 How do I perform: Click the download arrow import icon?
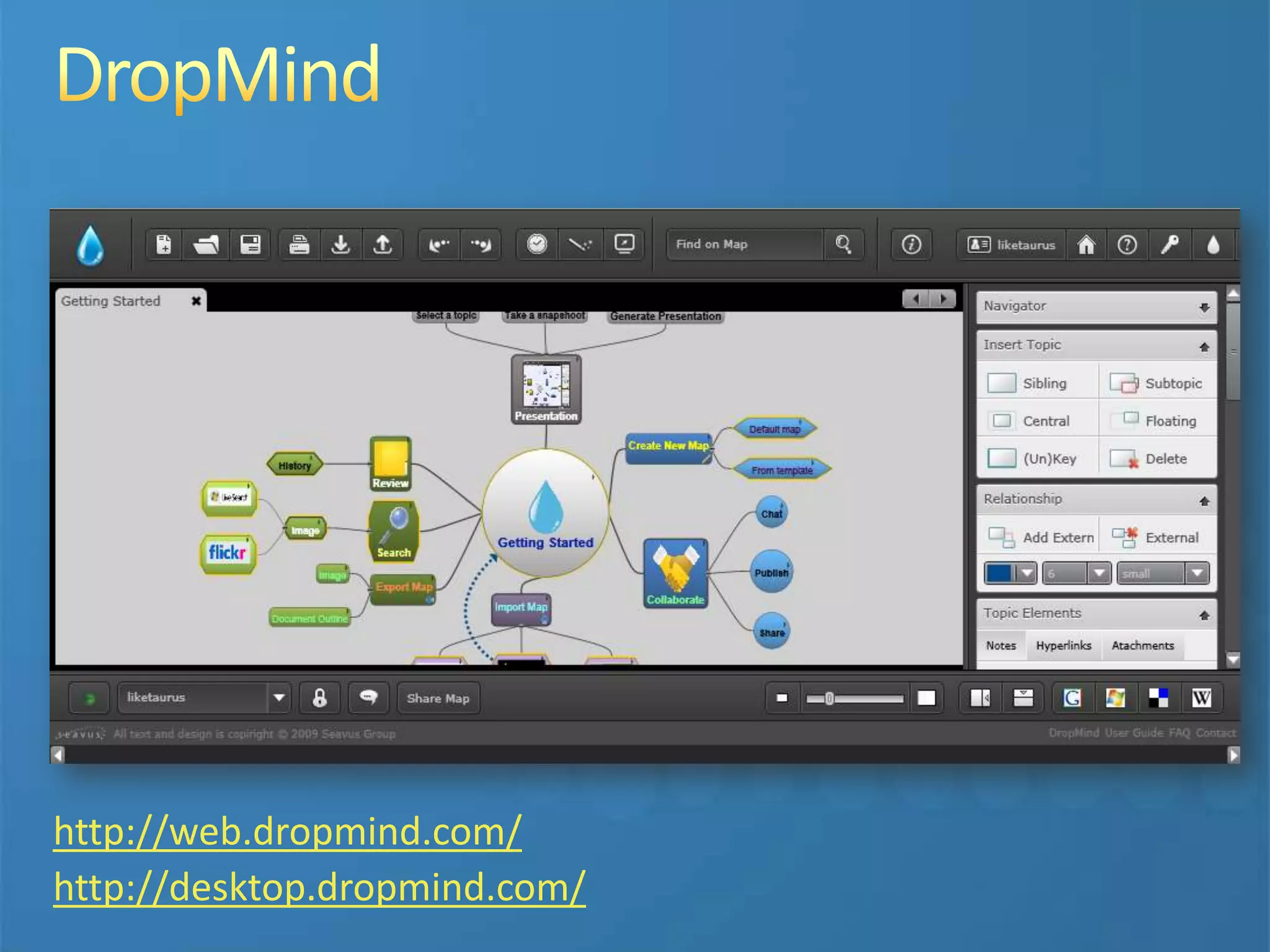click(340, 245)
